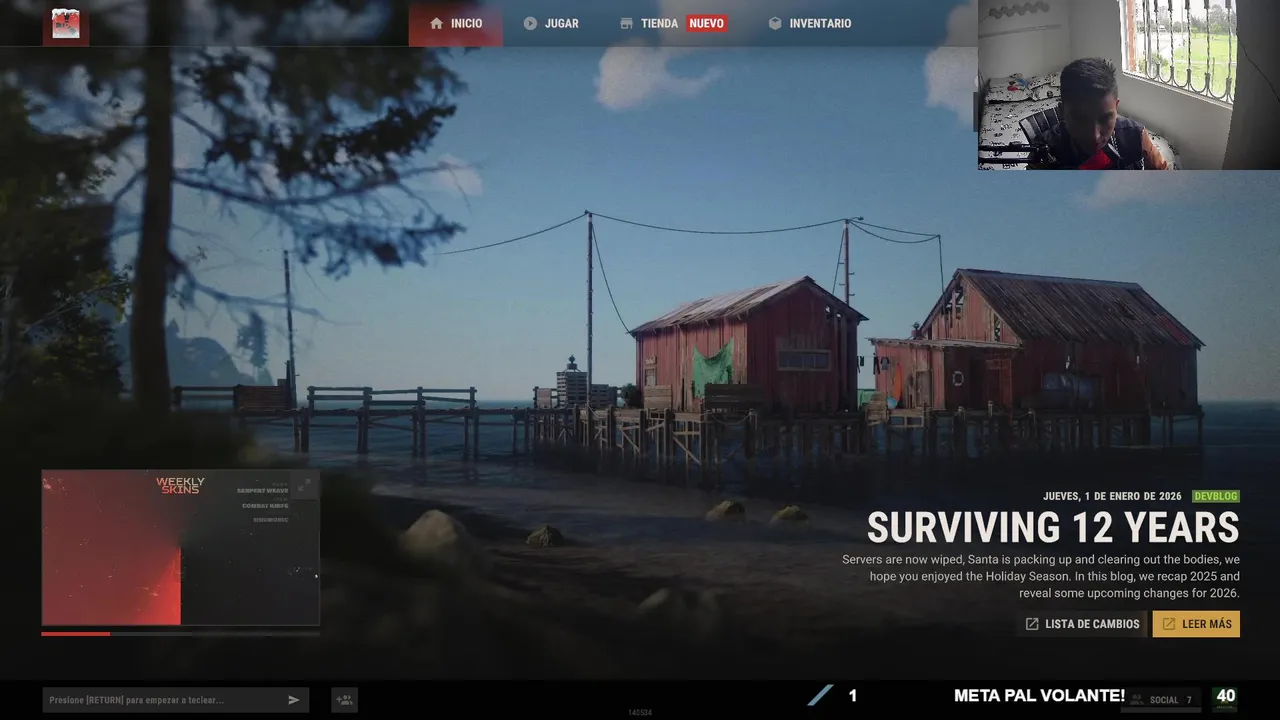This screenshot has width=1280, height=720.
Task: Play the Weekly Skins video thumbnail
Action: click(180, 548)
